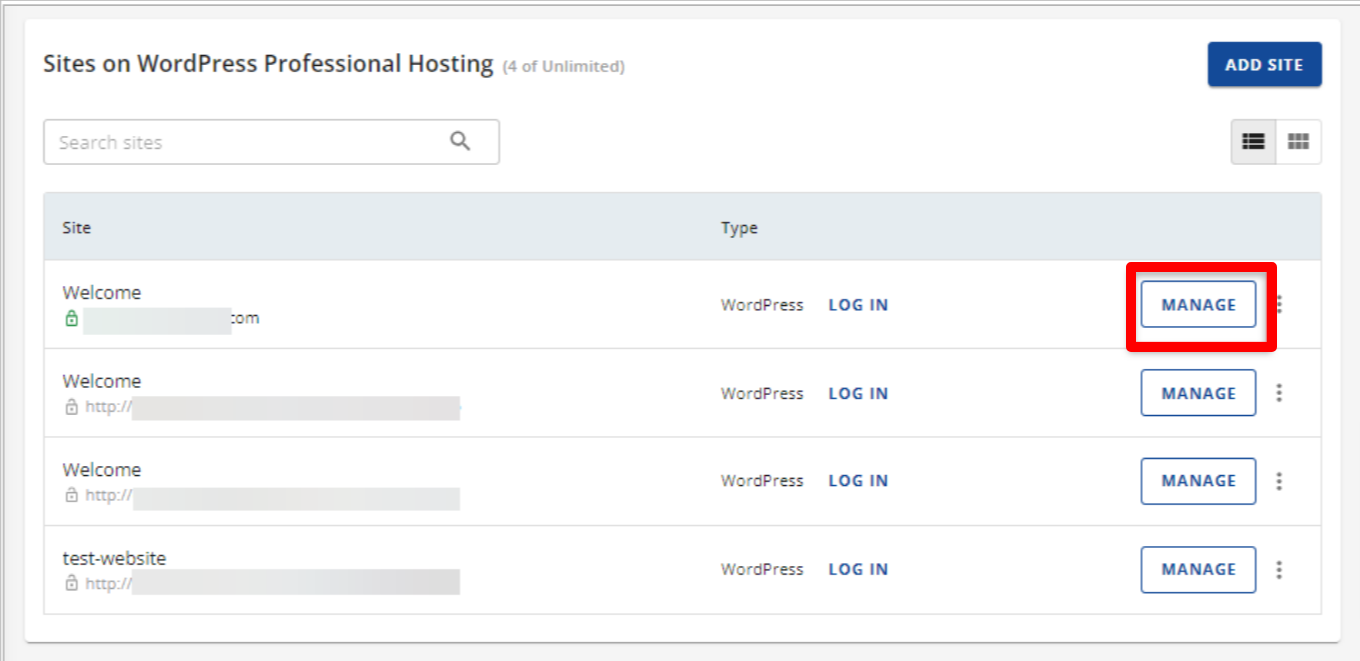Image resolution: width=1360 pixels, height=661 pixels.
Task: Click Manage for the second Welcome site
Action: [x=1198, y=393]
